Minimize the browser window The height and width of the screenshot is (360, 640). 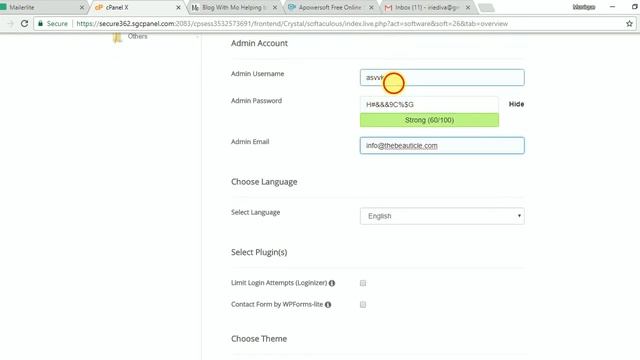pyautogui.click(x=612, y=7)
